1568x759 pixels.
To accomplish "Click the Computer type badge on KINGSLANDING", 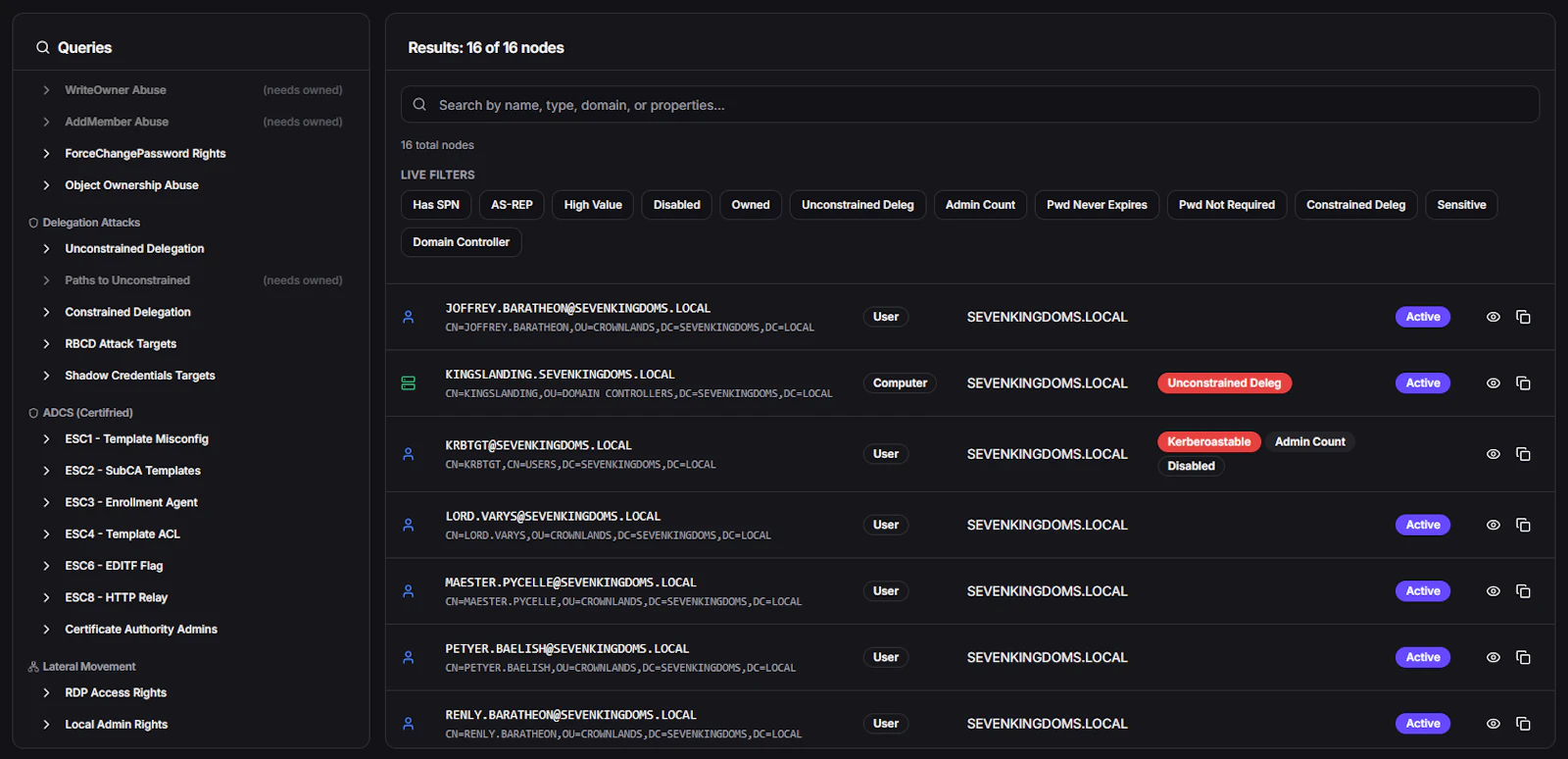I will [900, 383].
